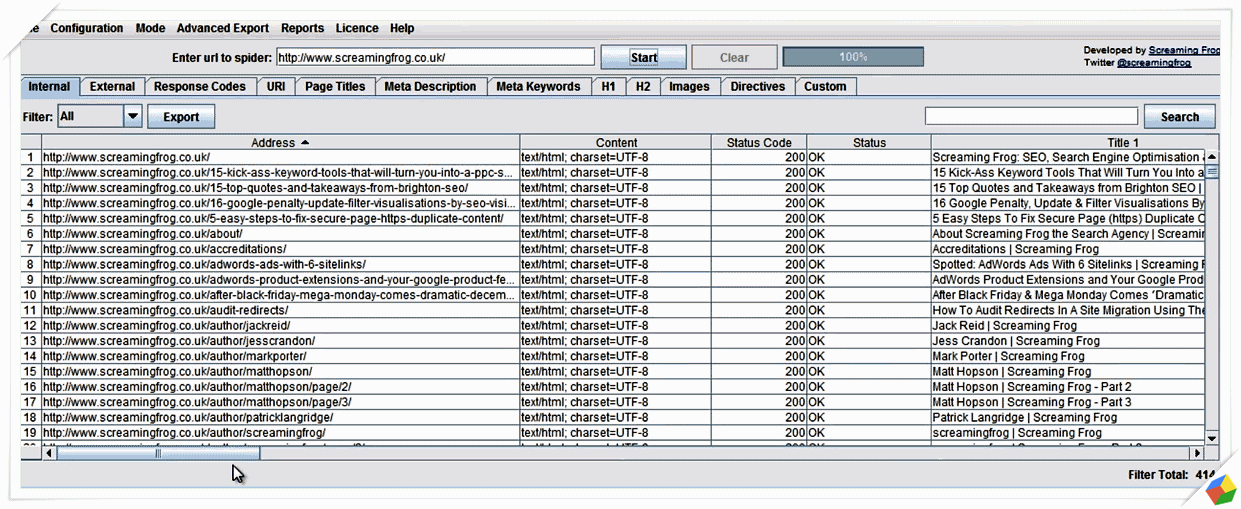
Task: Click the horizontal scrollbar right arrow
Action: pyautogui.click(x=1197, y=453)
